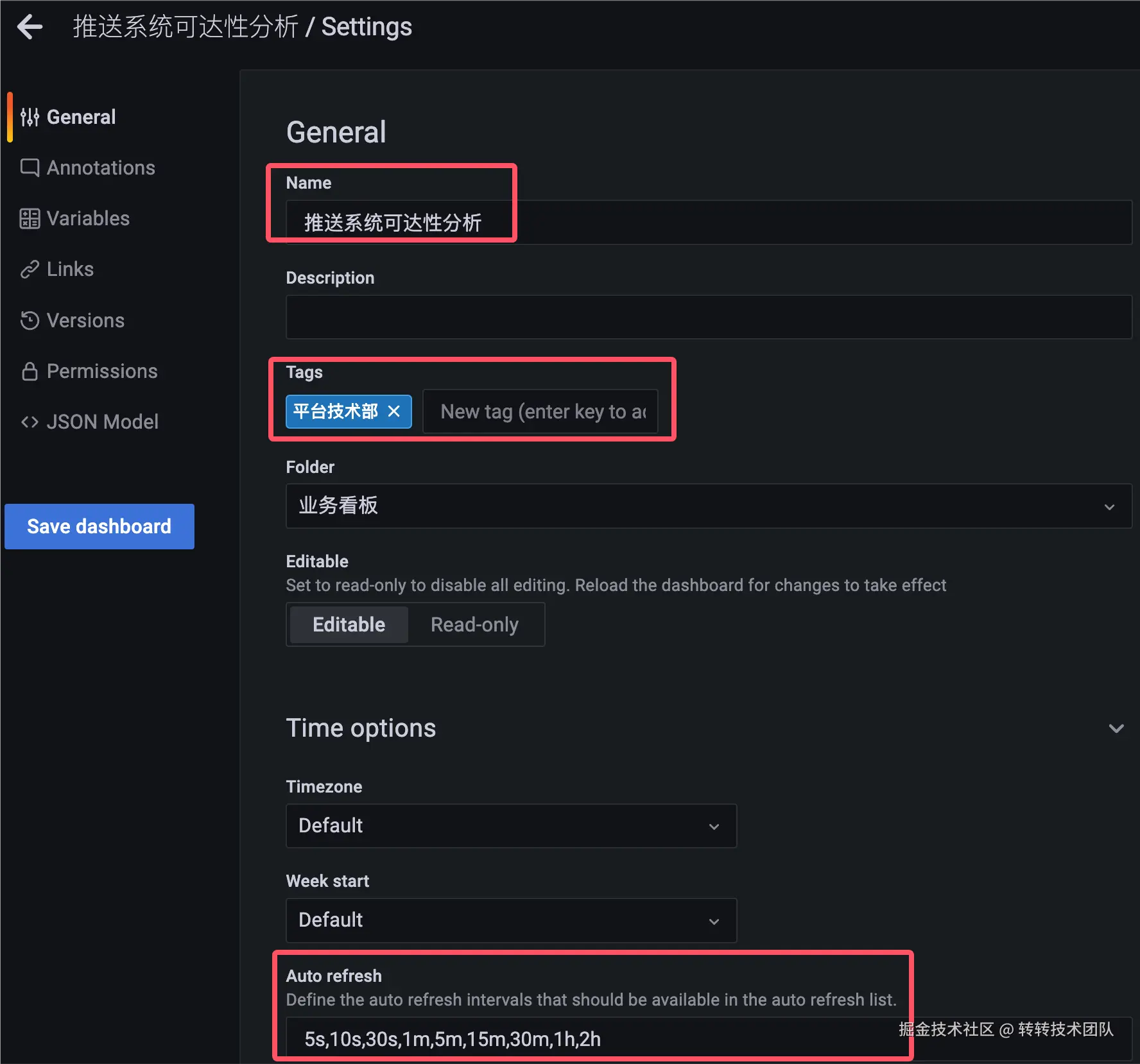The image size is (1140, 1064).
Task: Open the Permissions settings entry
Action: [x=102, y=371]
